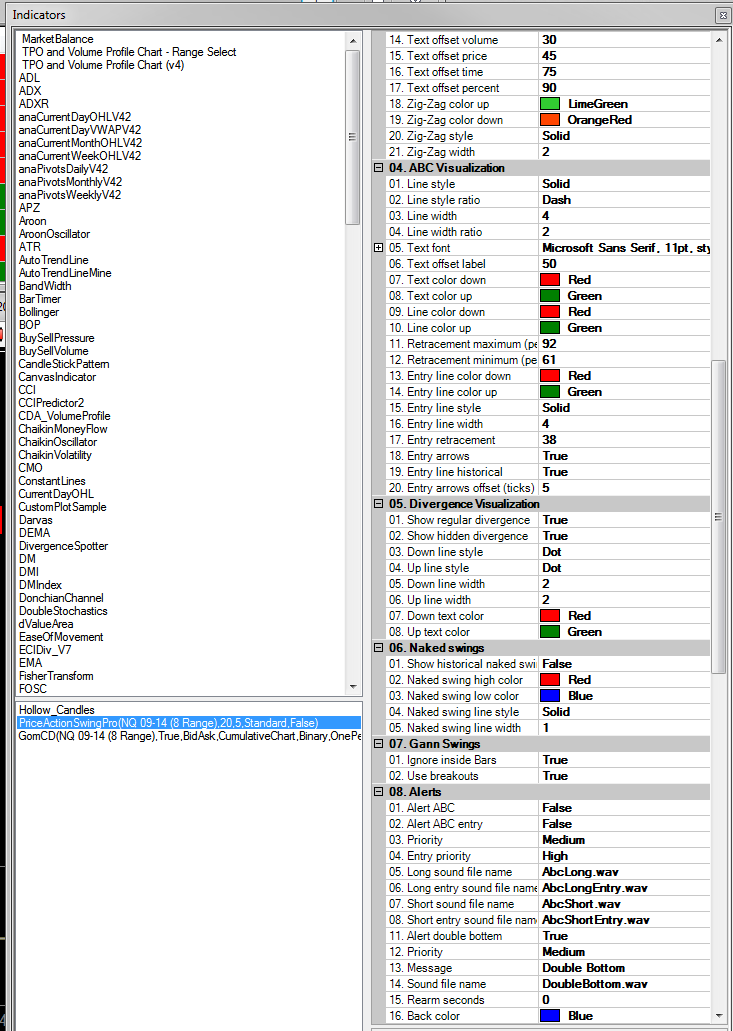Open the Down line style Dot dropdown
733x1031 pixels.
pos(624,552)
